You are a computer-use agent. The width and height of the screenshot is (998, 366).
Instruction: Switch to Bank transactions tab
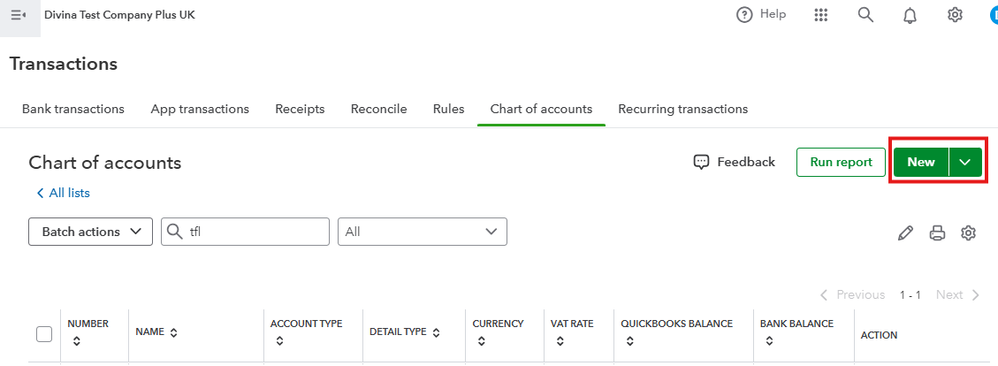73,109
